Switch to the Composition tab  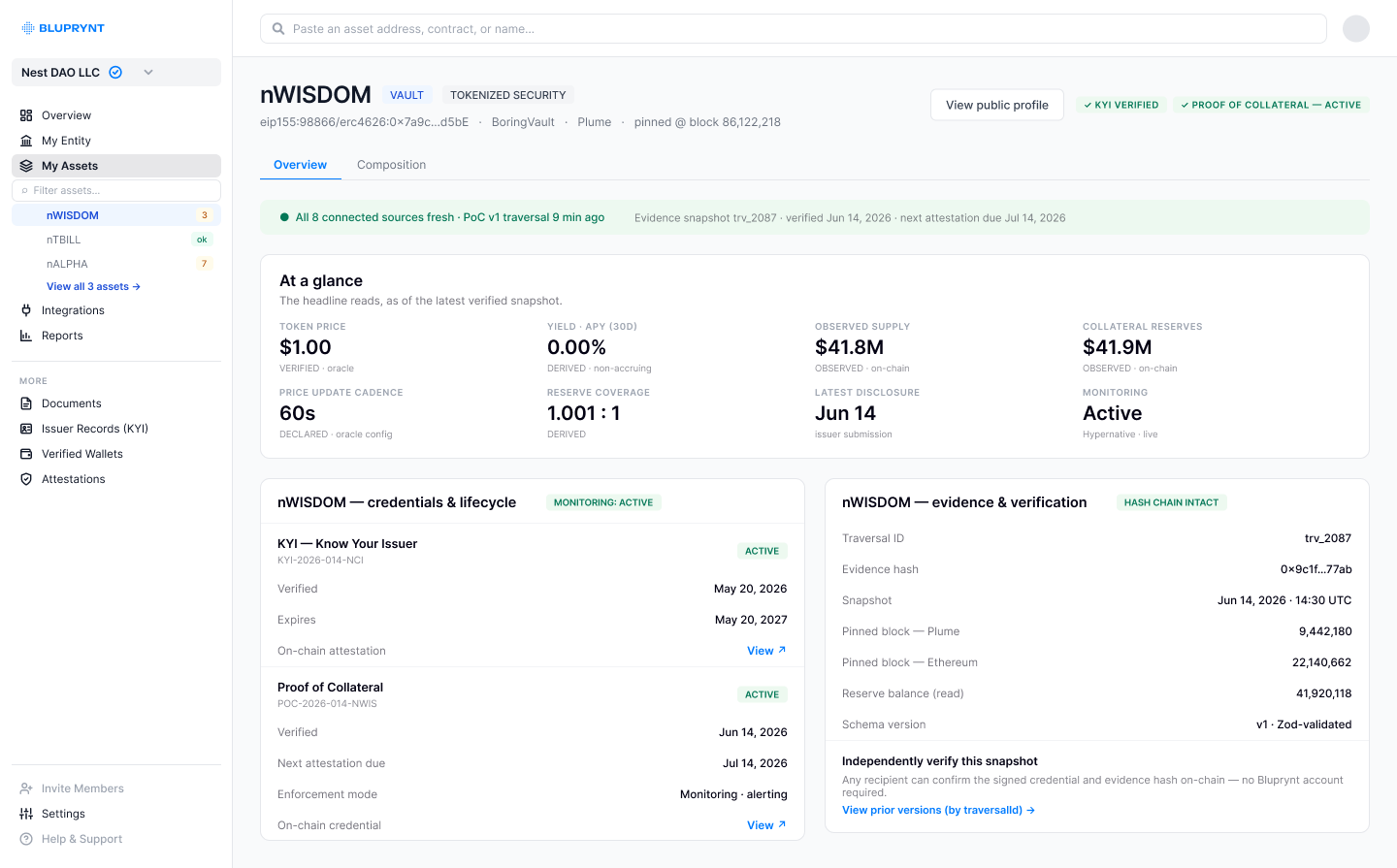click(391, 165)
